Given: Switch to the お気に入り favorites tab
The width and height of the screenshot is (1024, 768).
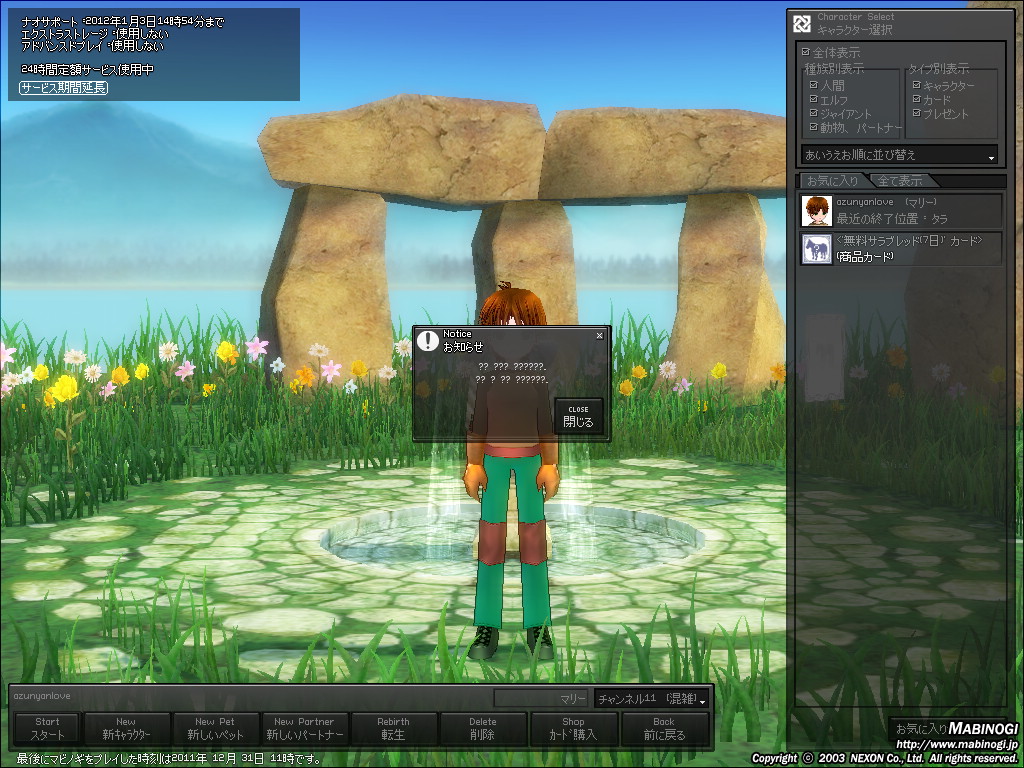Looking at the screenshot, I should (x=832, y=181).
